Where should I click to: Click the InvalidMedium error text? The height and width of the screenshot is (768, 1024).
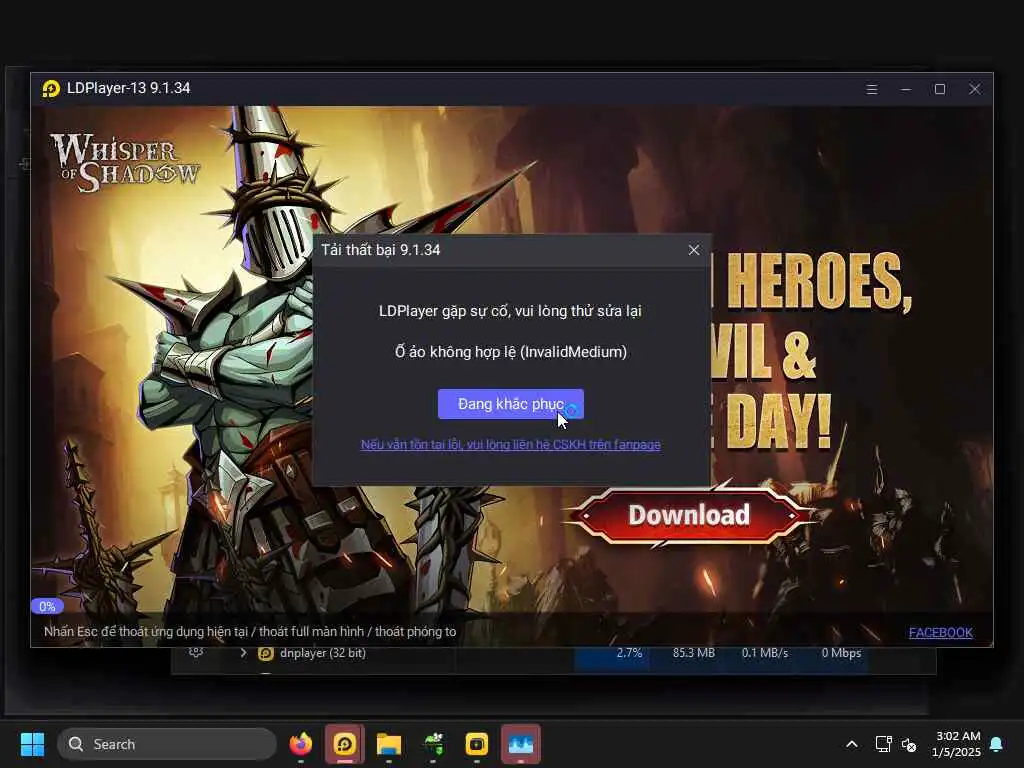coord(510,352)
